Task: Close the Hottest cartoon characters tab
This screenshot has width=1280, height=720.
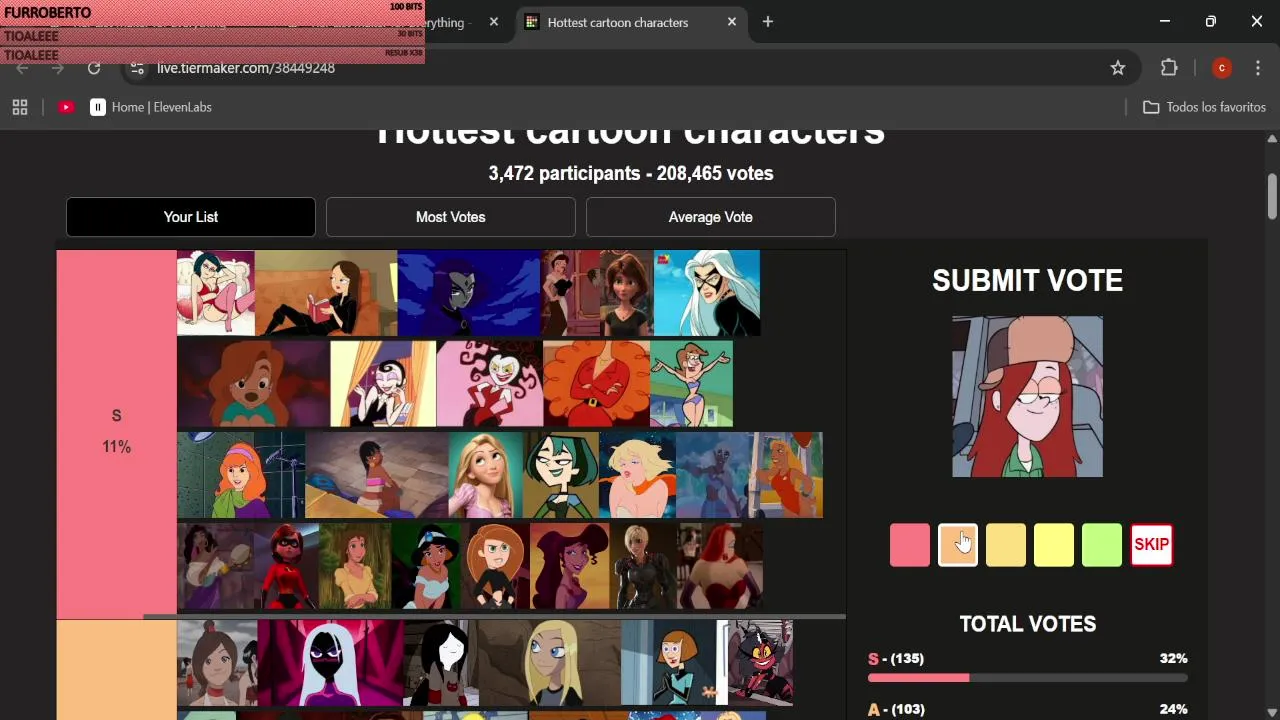Action: point(732,22)
